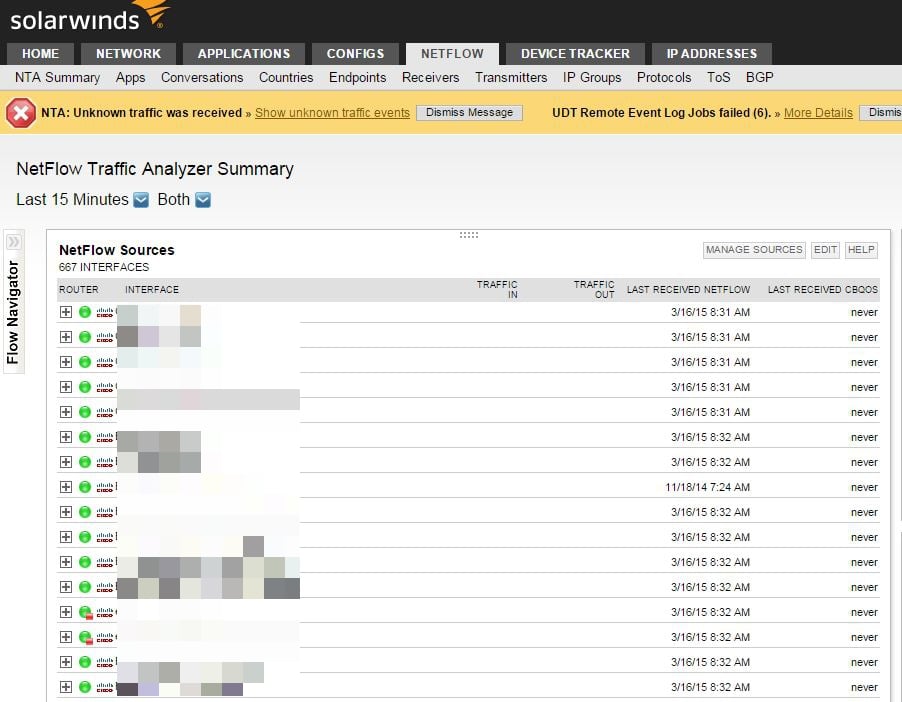
Task: Switch to the IP ADDRESSES tab
Action: click(712, 54)
